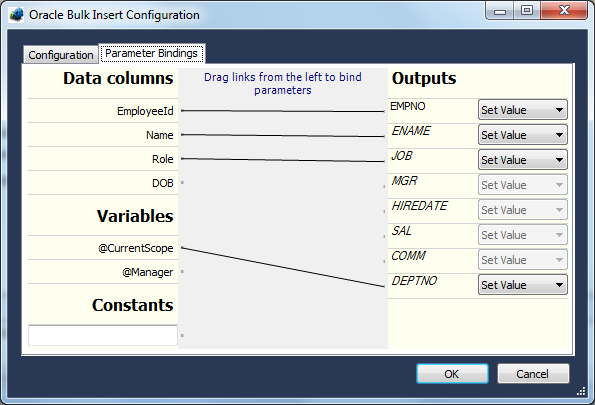The width and height of the screenshot is (595, 405).
Task: Click the Oracle Bulk Insert app icon
Action: 16,15
